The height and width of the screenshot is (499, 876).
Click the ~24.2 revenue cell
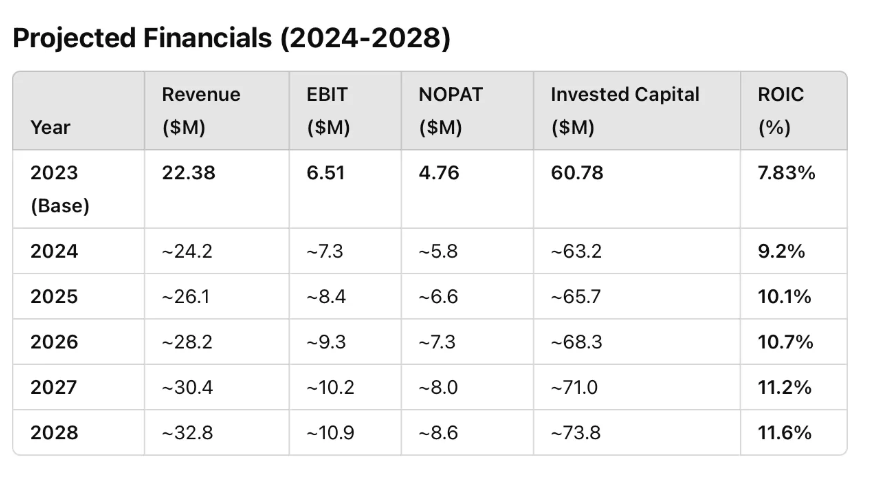coord(187,251)
